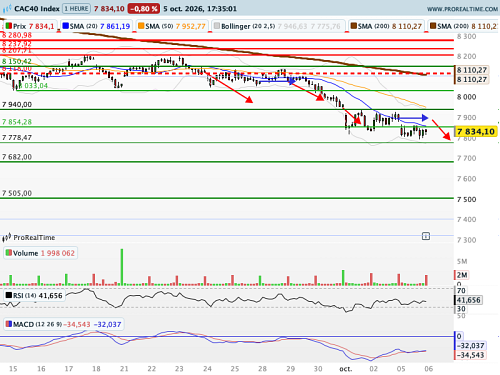
Task: Click the chart icon beside CAC40 Index
Action: (x=7, y=8)
